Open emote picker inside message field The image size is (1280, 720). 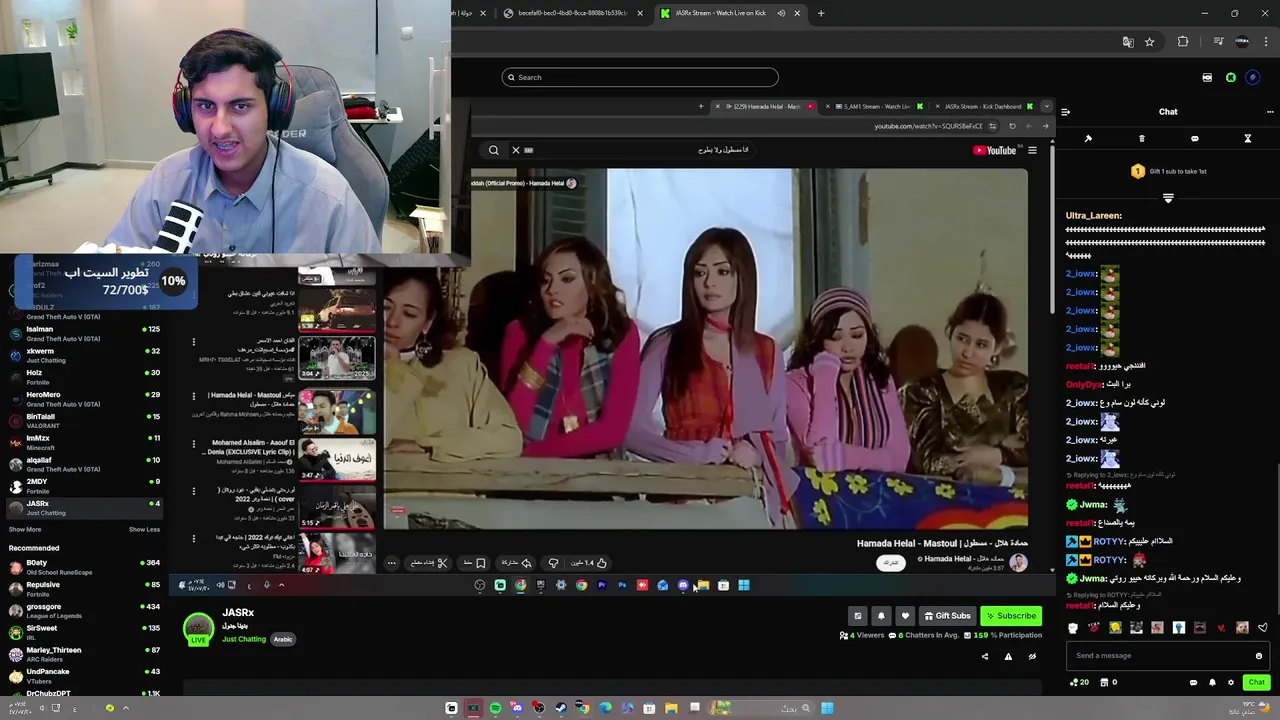1258,656
